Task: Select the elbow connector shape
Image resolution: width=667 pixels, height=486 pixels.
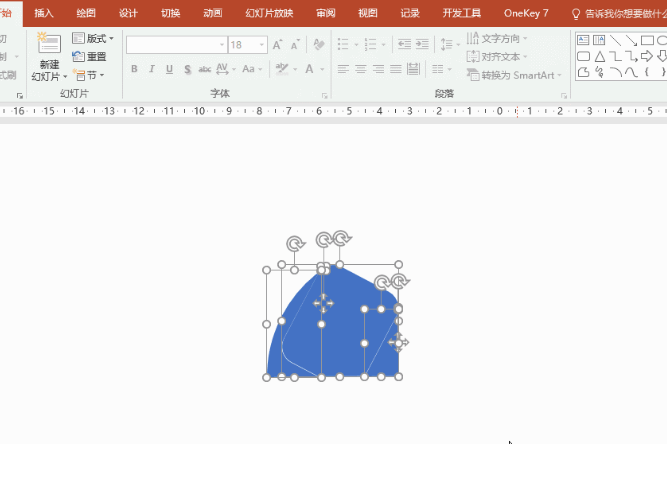Action: coord(615,56)
